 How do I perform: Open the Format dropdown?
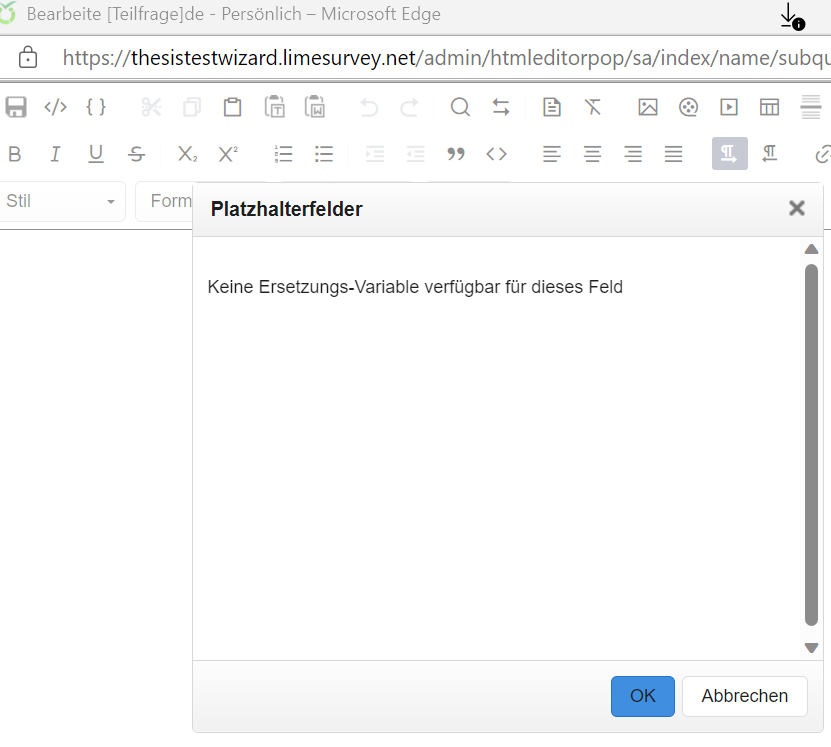pyautogui.click(x=164, y=201)
